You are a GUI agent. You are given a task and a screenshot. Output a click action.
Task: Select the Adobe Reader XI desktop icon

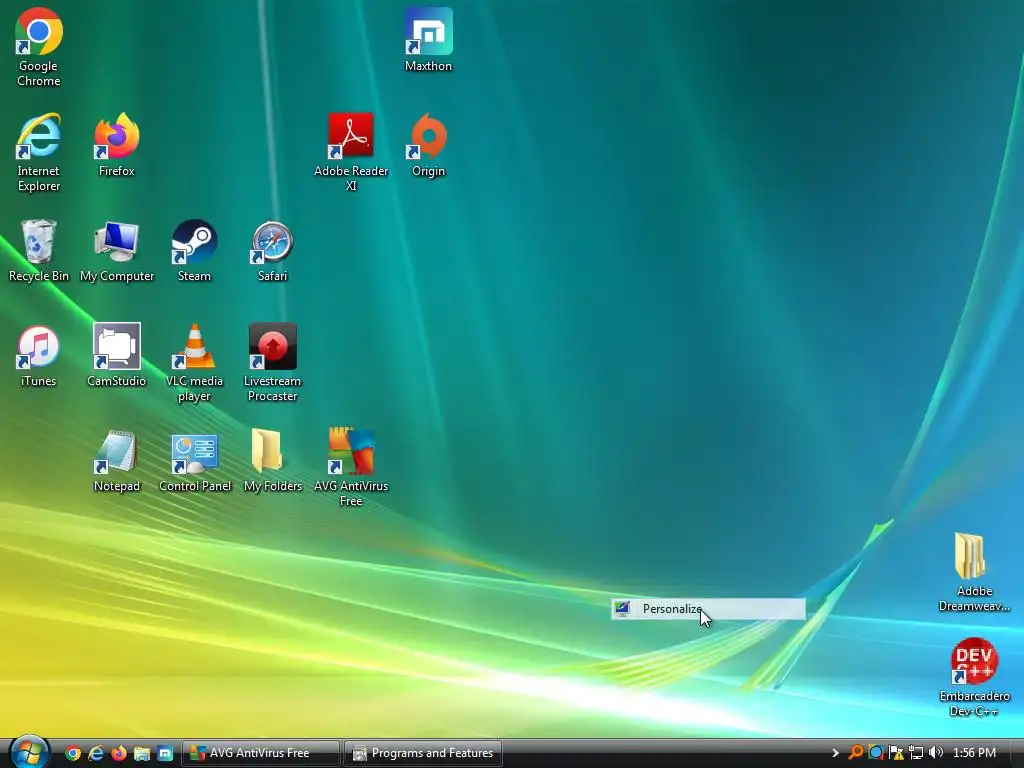(351, 153)
